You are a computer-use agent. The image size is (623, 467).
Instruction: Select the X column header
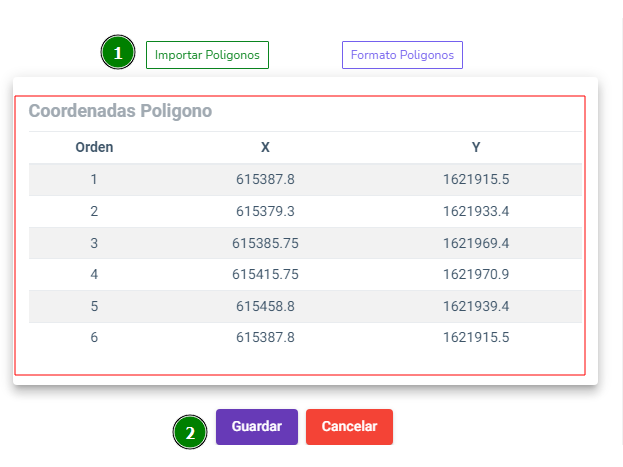tap(265, 147)
